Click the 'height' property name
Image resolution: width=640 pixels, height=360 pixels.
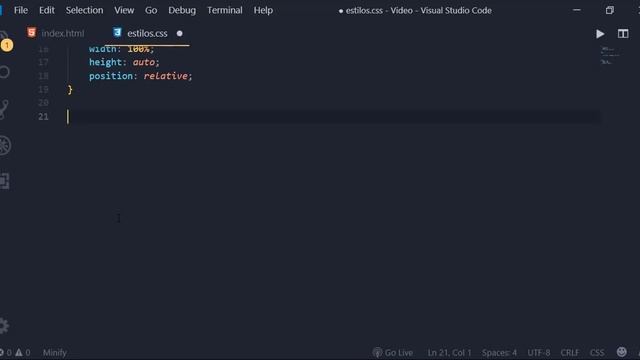pos(105,62)
